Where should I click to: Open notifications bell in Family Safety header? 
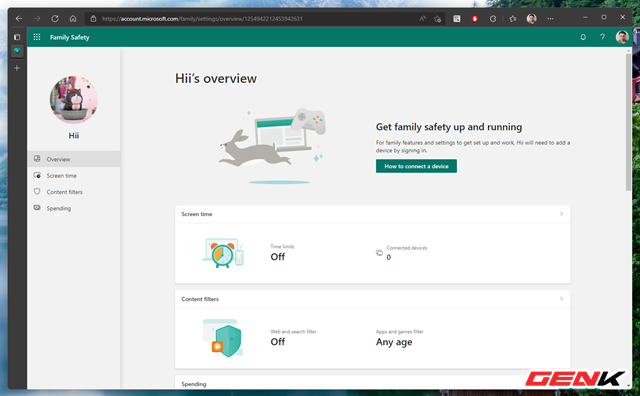(x=583, y=37)
